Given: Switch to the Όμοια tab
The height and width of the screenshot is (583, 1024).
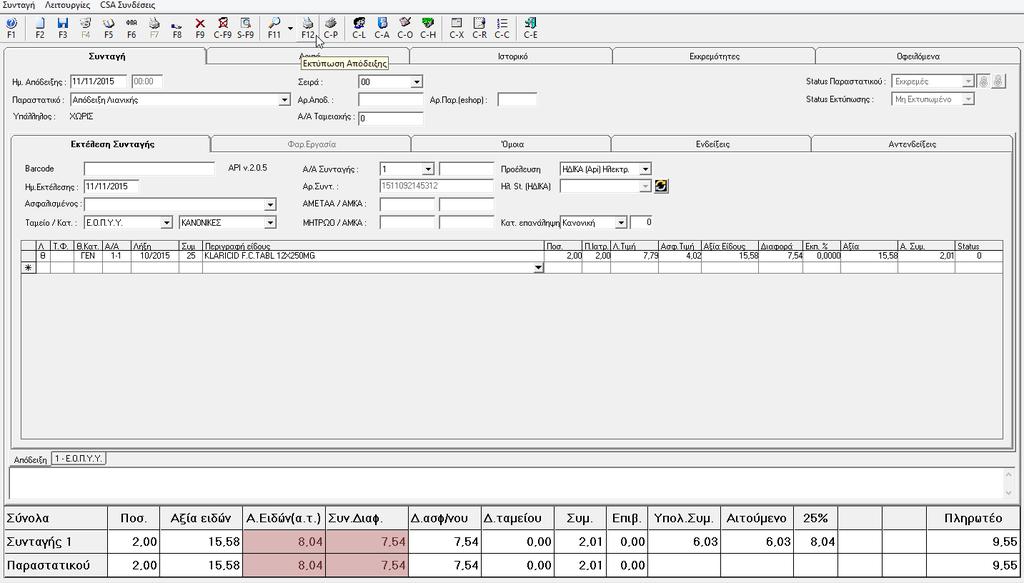Looking at the screenshot, I should [x=512, y=144].
